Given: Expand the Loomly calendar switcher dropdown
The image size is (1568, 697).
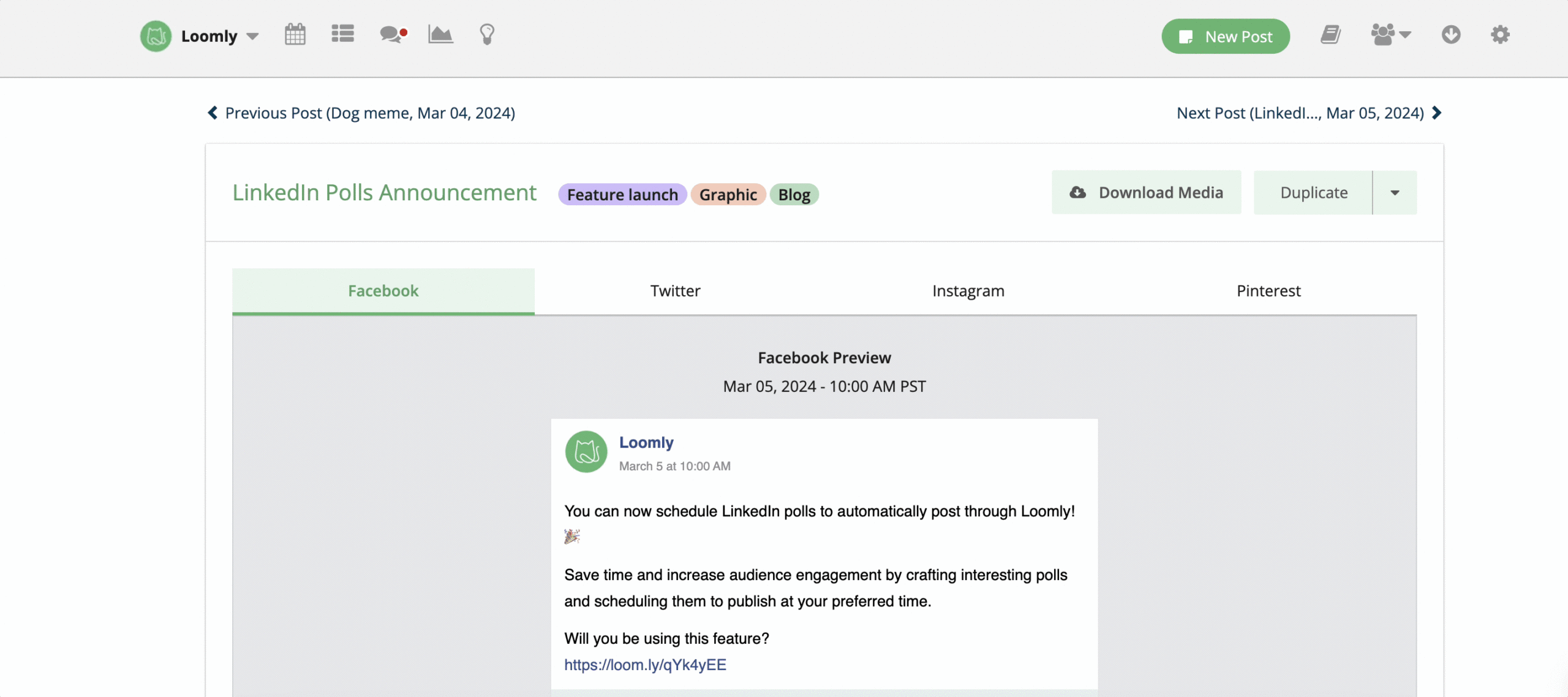Looking at the screenshot, I should click(252, 36).
